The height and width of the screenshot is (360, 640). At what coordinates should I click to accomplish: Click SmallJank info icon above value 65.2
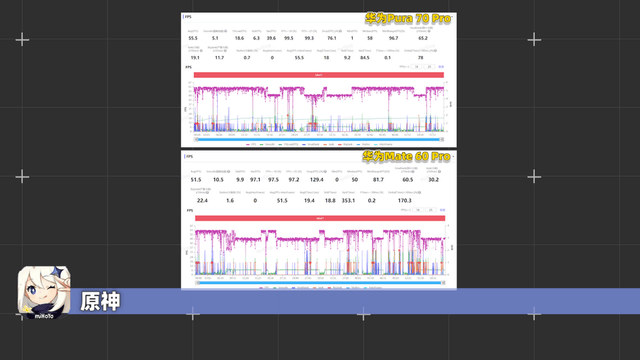tap(429, 31)
